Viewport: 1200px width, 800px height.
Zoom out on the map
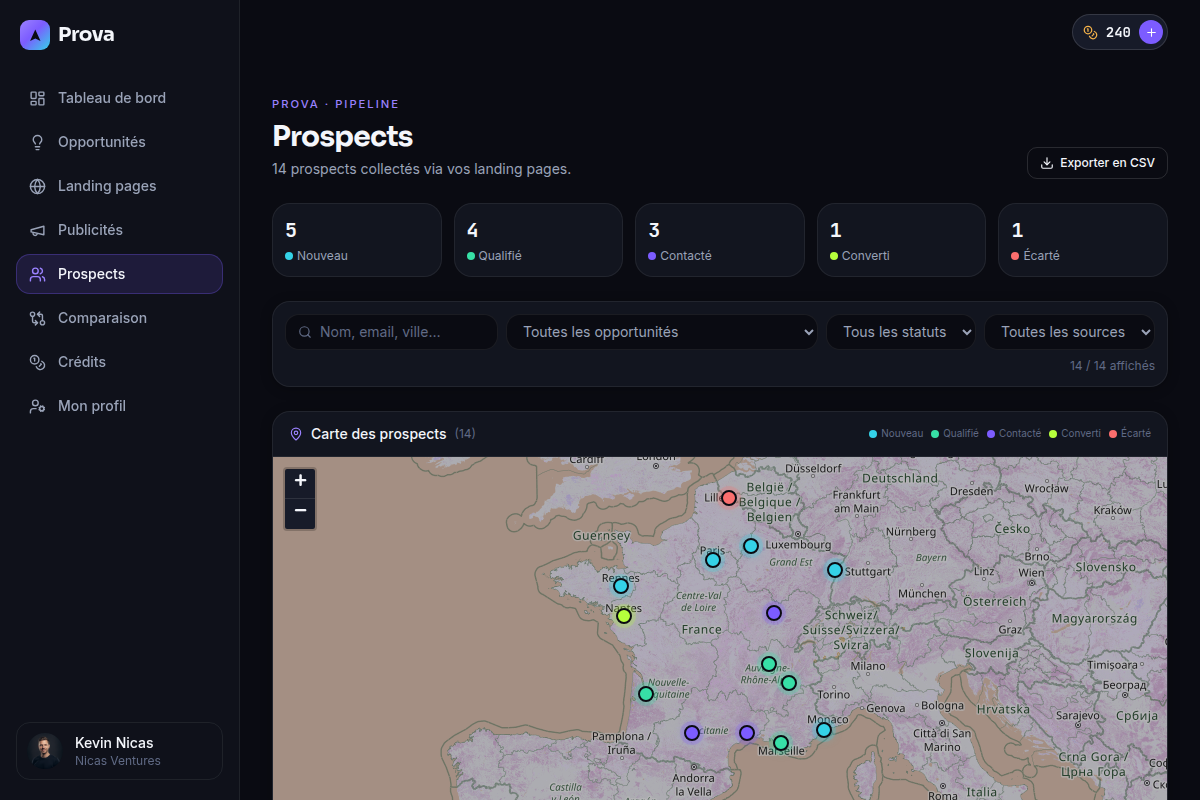(300, 513)
